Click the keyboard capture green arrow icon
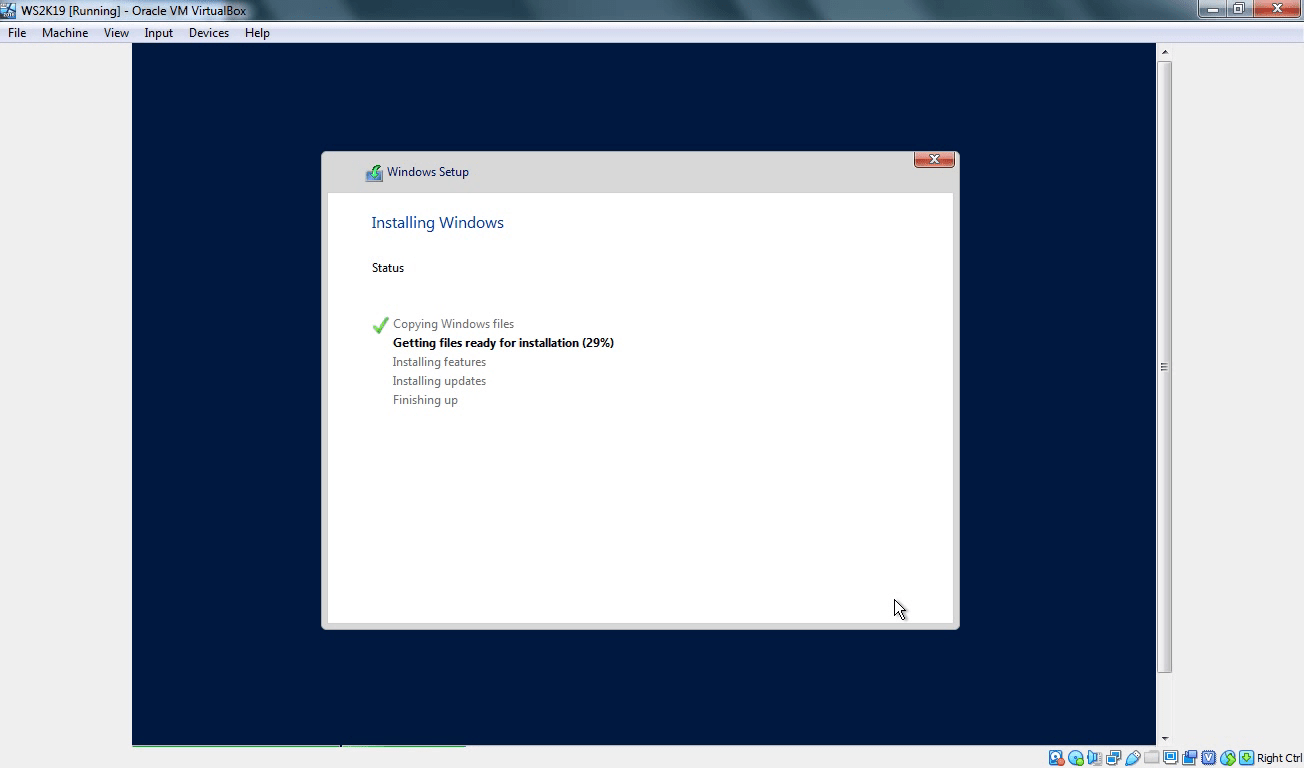Screen dimensions: 1304x768 click(x=1247, y=758)
